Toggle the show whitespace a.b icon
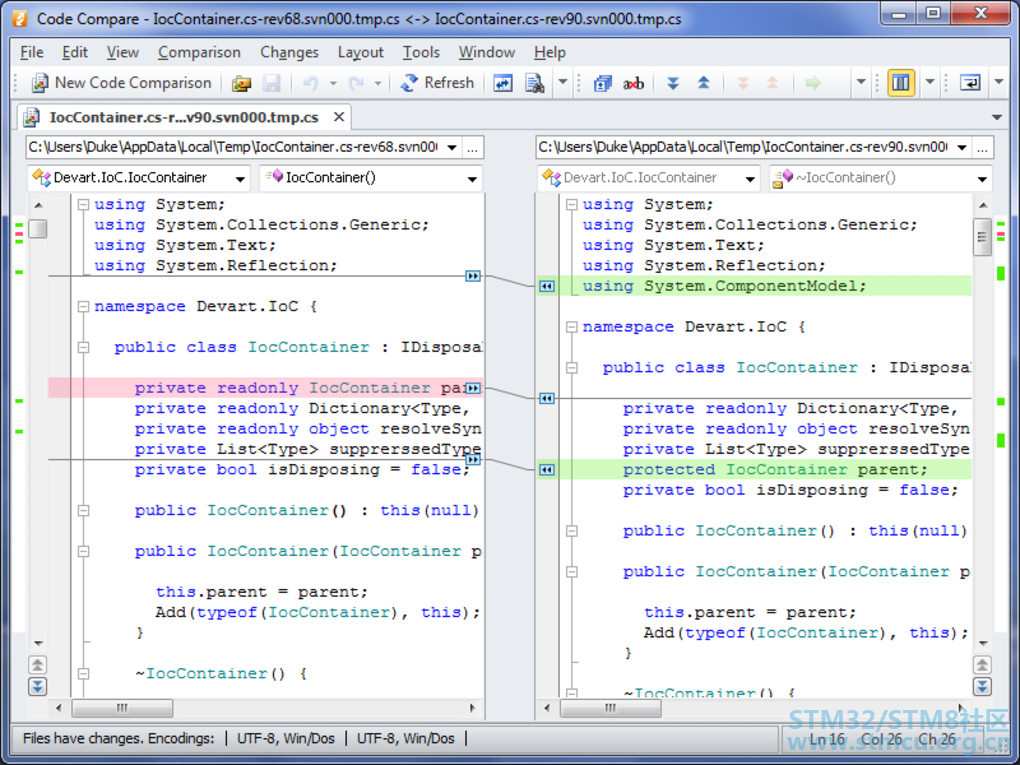This screenshot has width=1020, height=765. (633, 83)
